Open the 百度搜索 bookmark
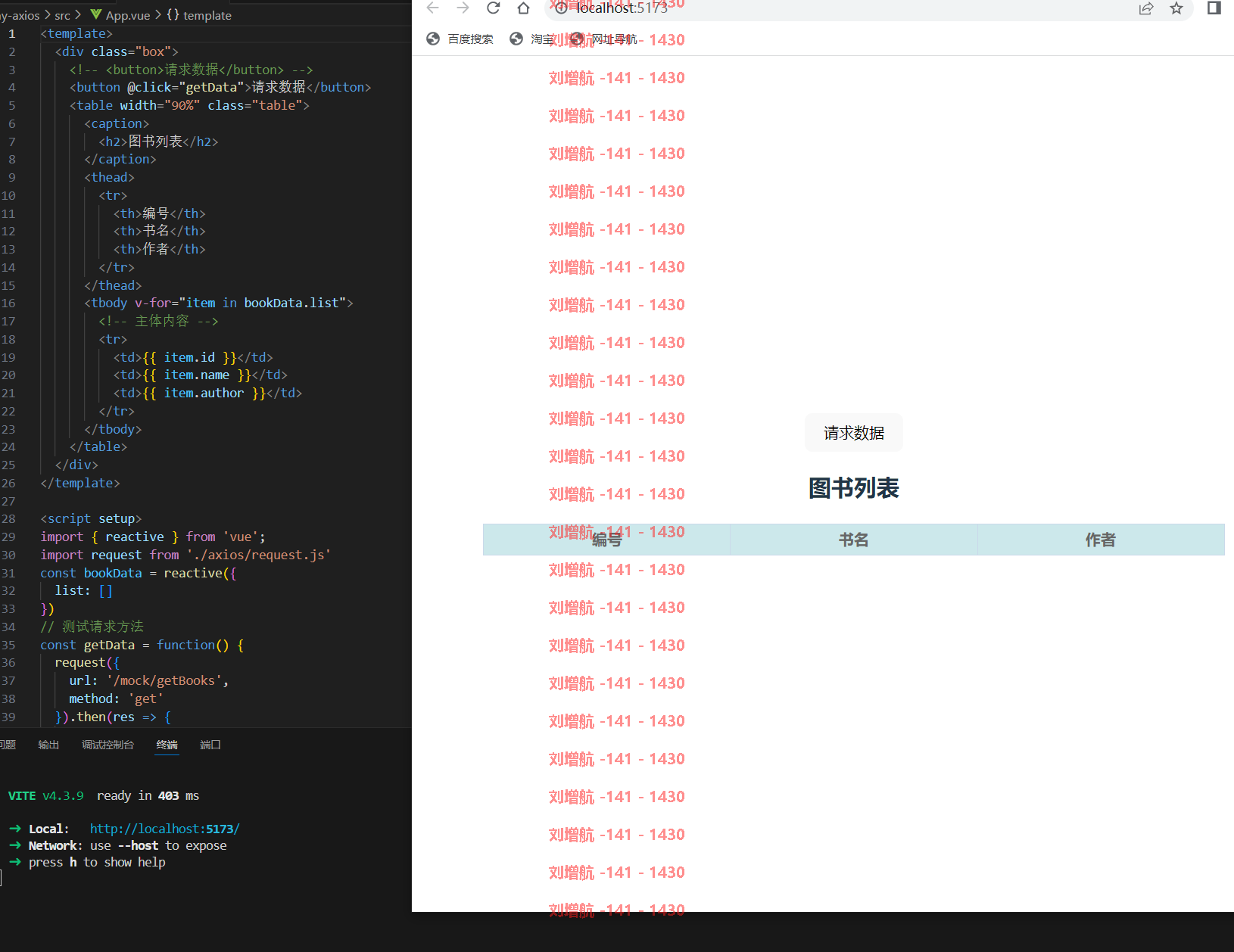This screenshot has height=952, width=1234. (x=460, y=39)
